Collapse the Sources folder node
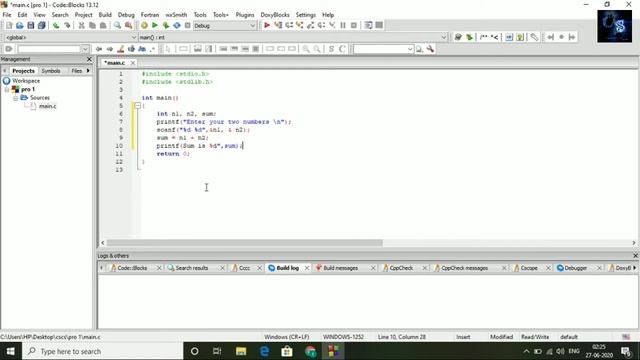 coord(15,98)
